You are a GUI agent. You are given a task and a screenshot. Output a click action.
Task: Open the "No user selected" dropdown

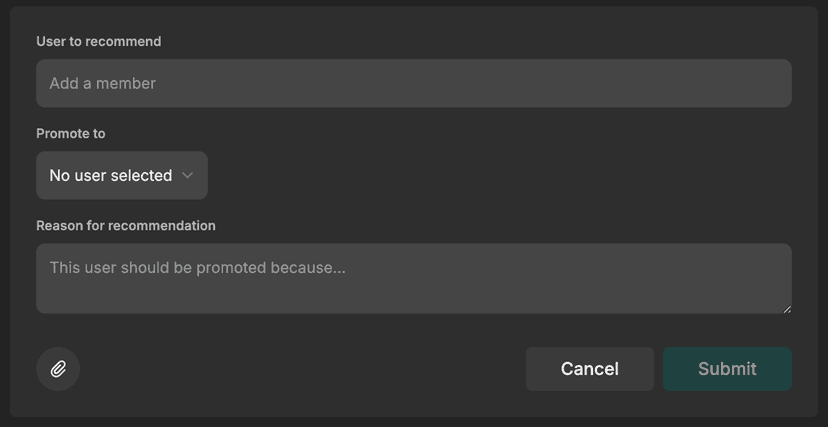122,175
